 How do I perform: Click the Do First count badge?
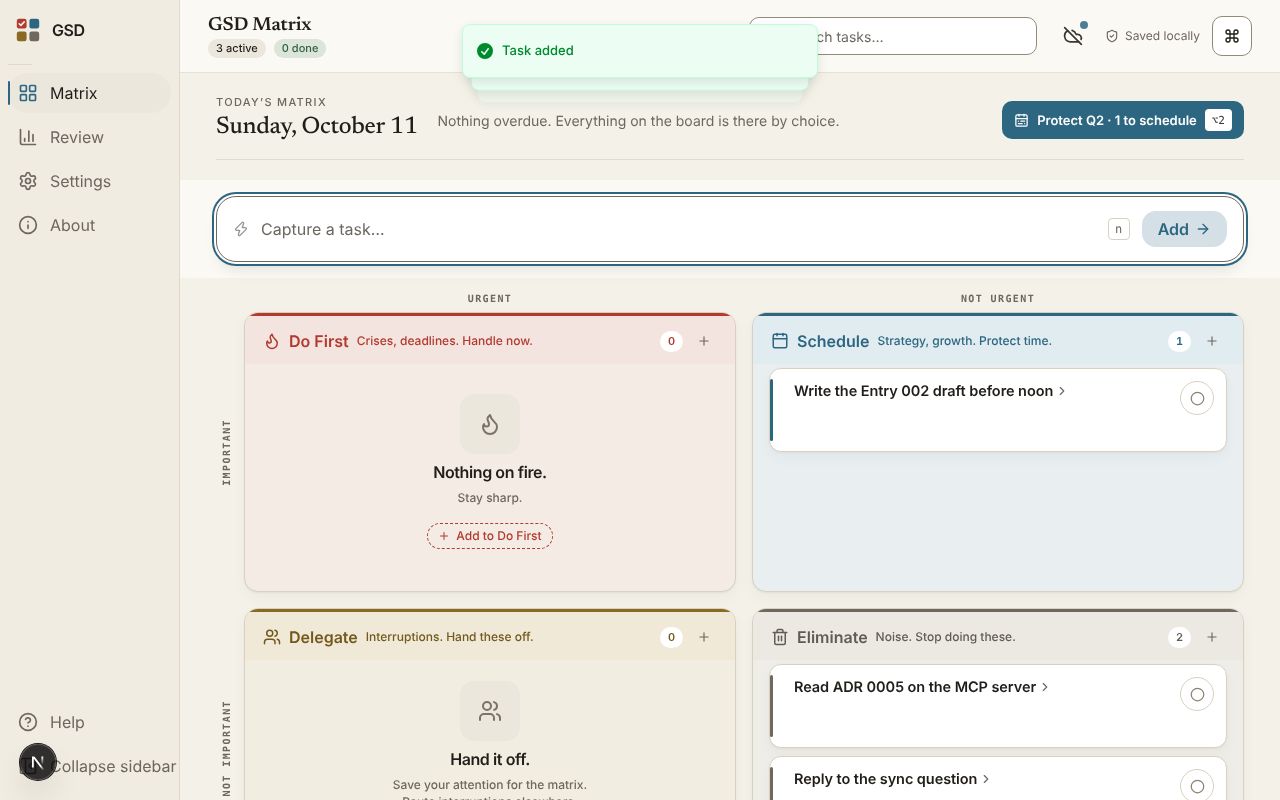(x=671, y=341)
